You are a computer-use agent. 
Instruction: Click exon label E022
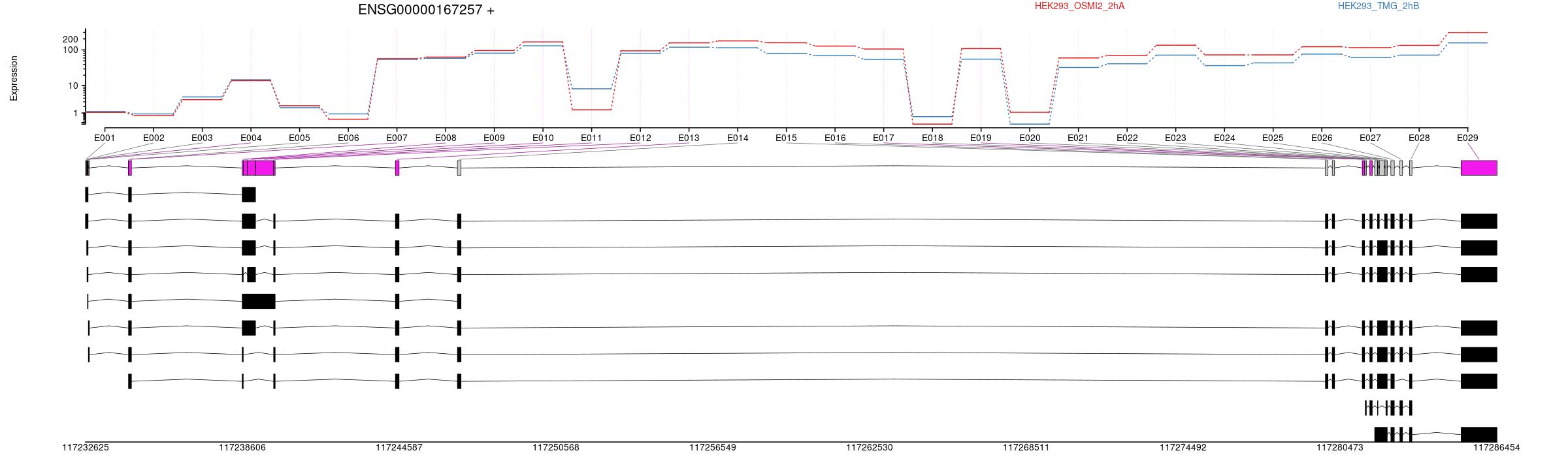(1127, 138)
